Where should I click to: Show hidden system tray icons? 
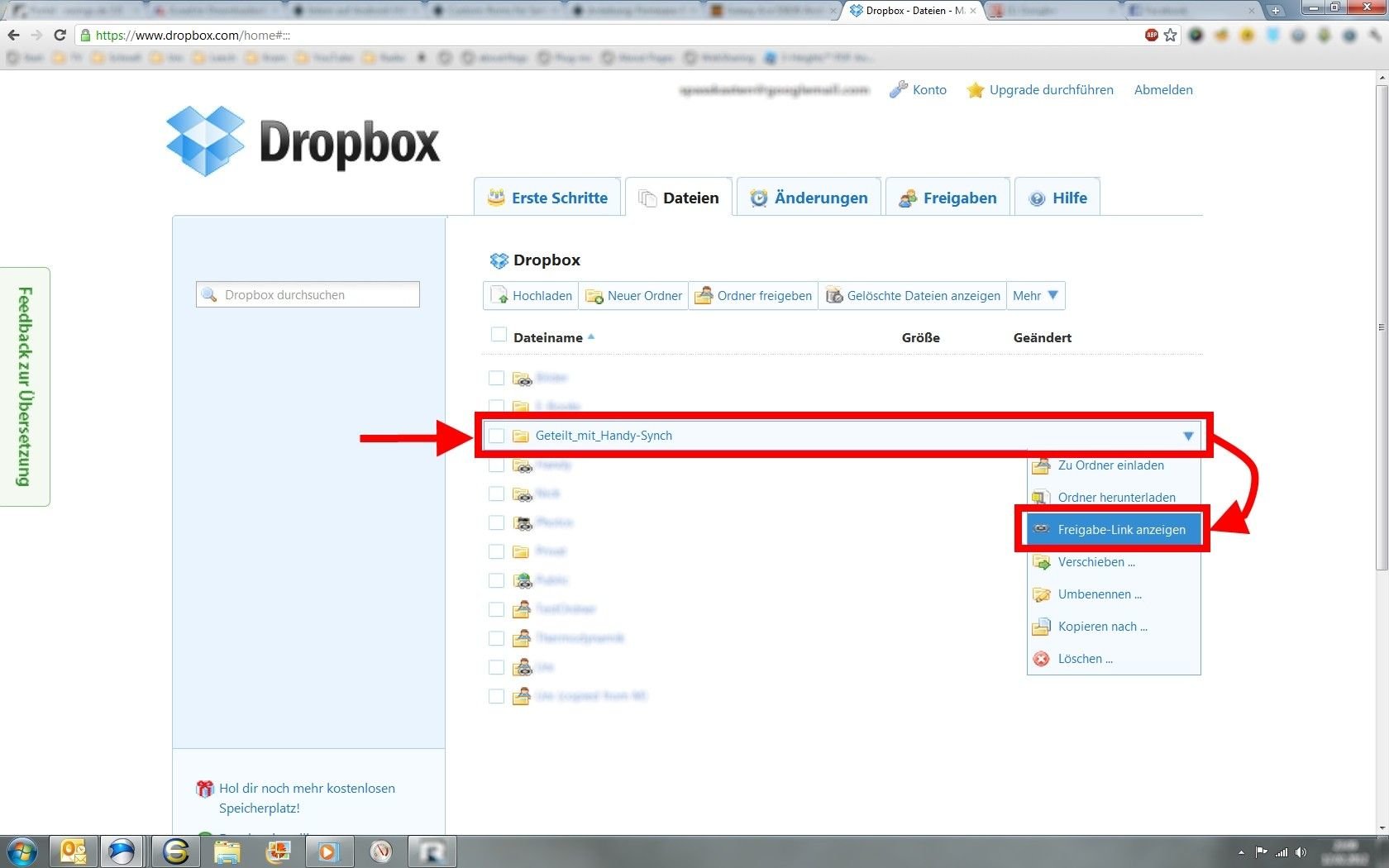1241,851
